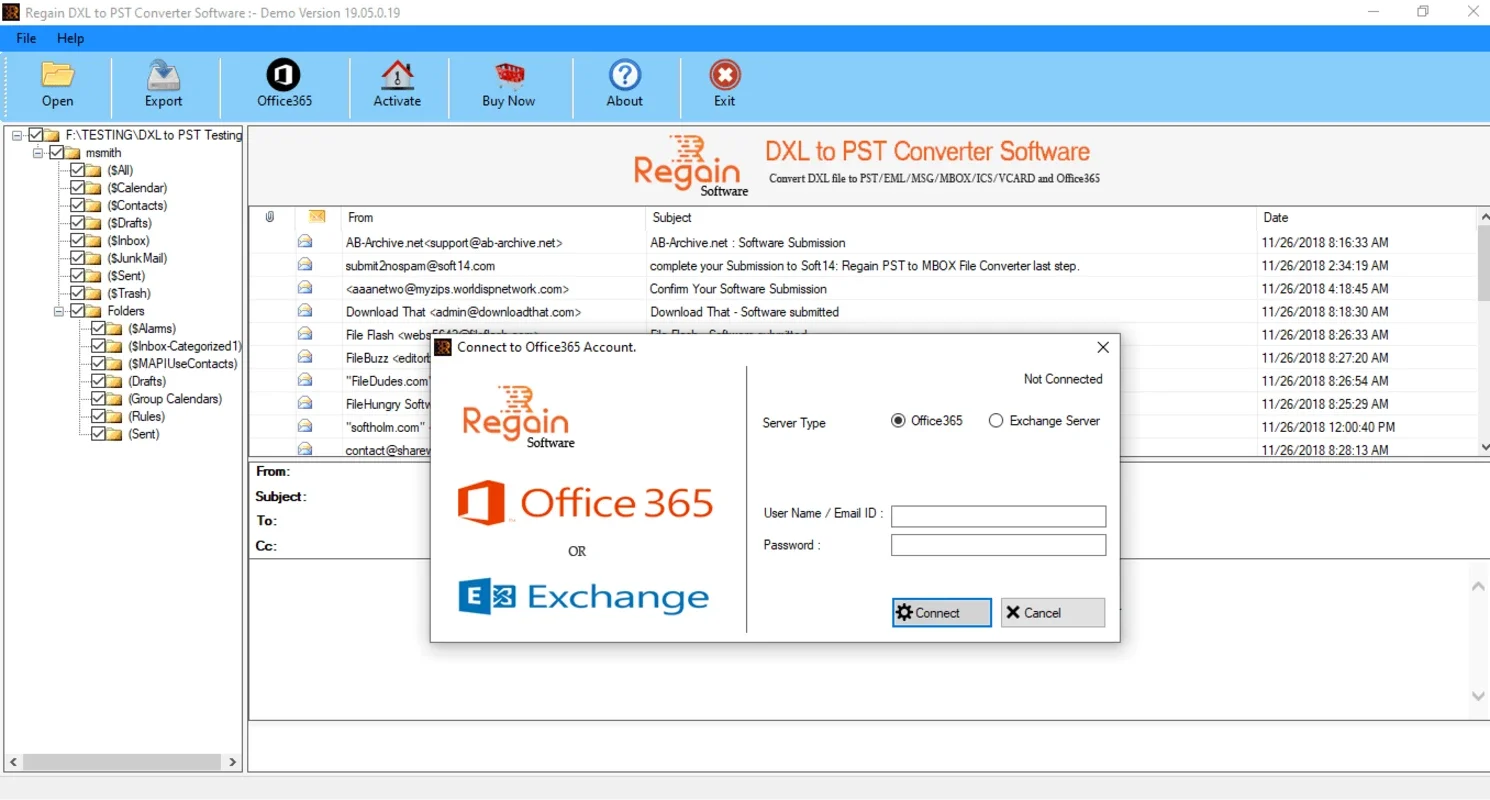Show the About question mark icon

(x=625, y=76)
